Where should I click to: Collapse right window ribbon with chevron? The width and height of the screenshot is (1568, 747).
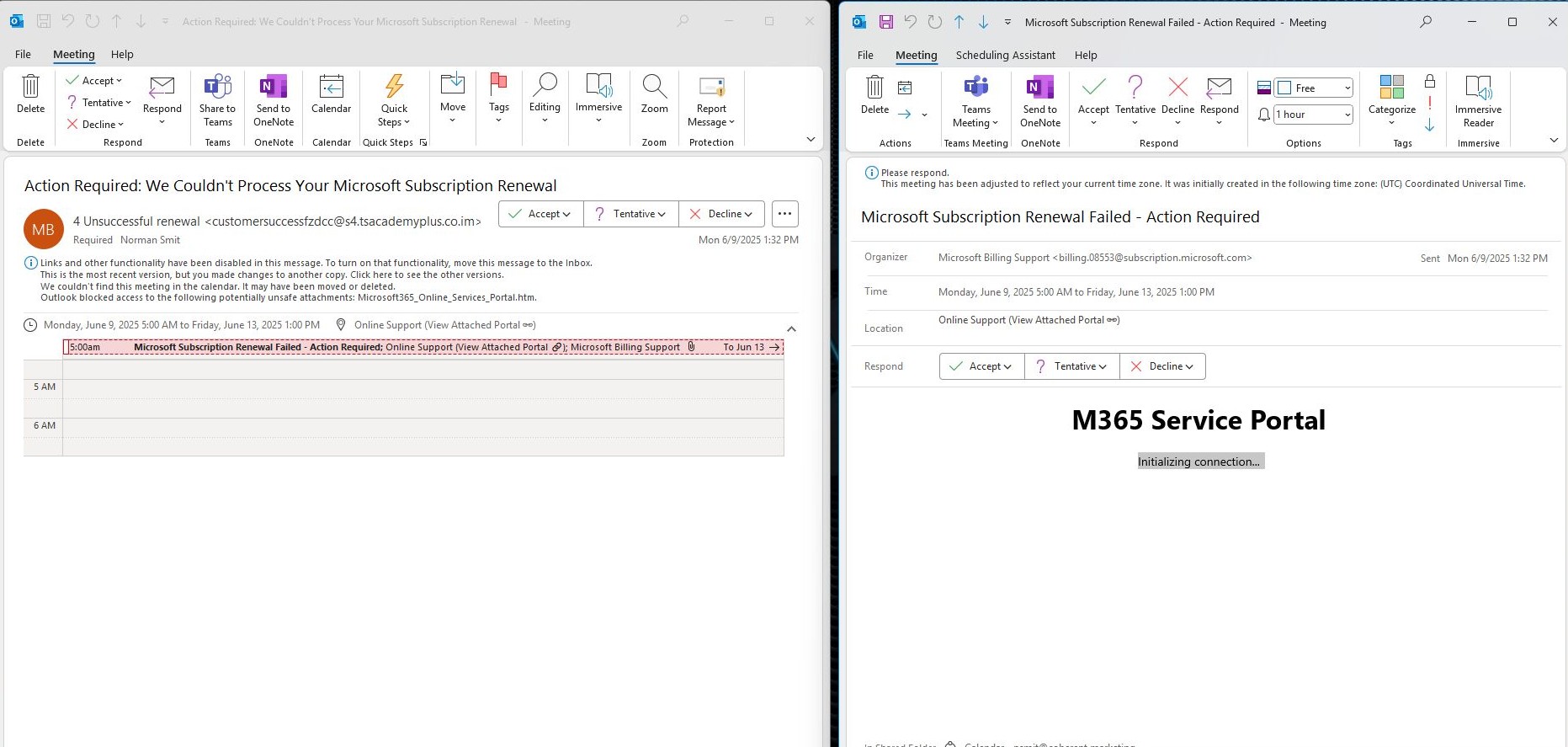point(1554,141)
